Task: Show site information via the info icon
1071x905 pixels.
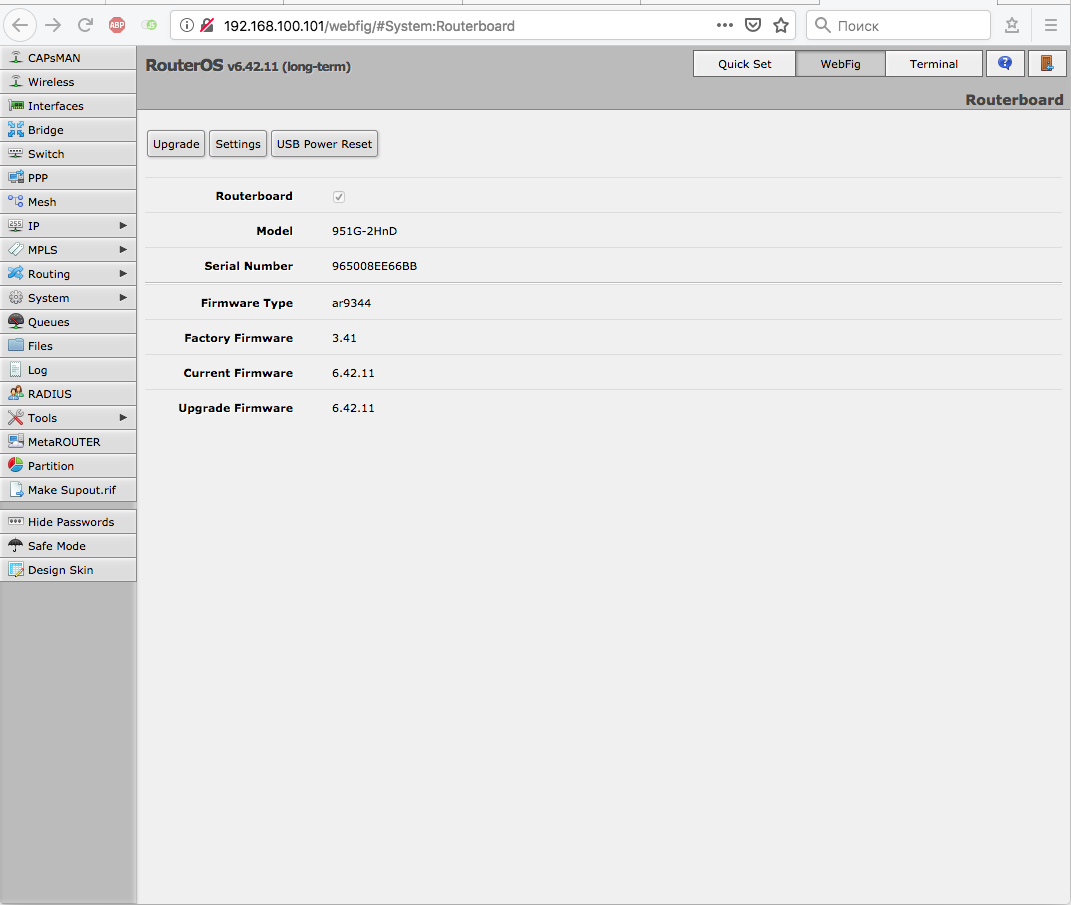Action: tap(186, 26)
